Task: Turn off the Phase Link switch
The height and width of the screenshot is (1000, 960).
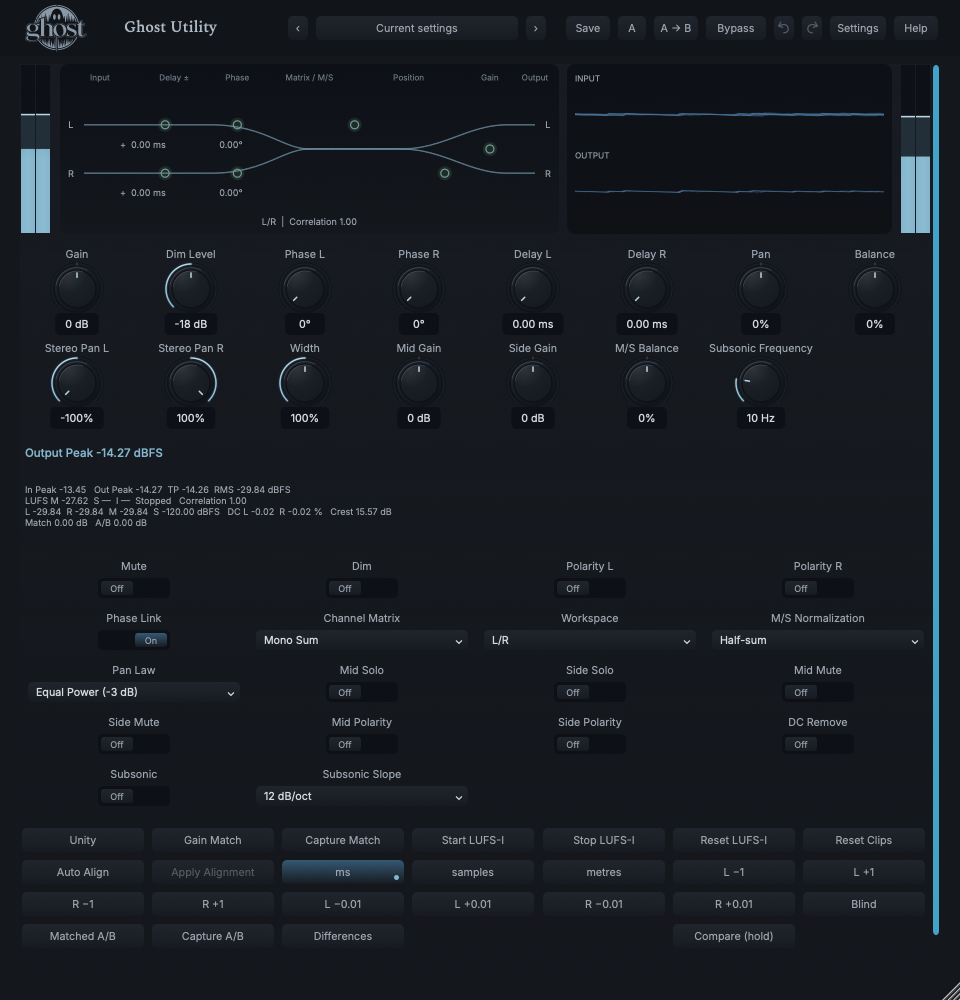Action: click(x=134, y=640)
